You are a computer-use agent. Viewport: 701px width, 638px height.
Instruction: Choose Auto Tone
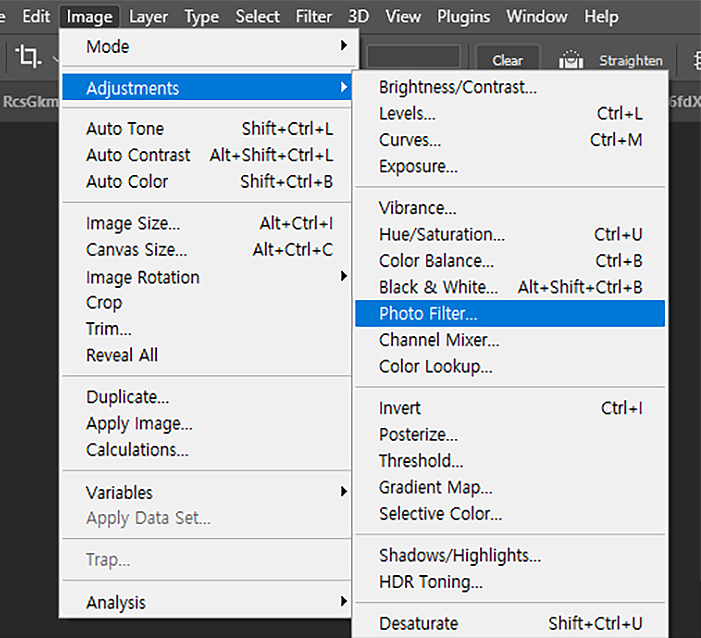(x=206, y=129)
